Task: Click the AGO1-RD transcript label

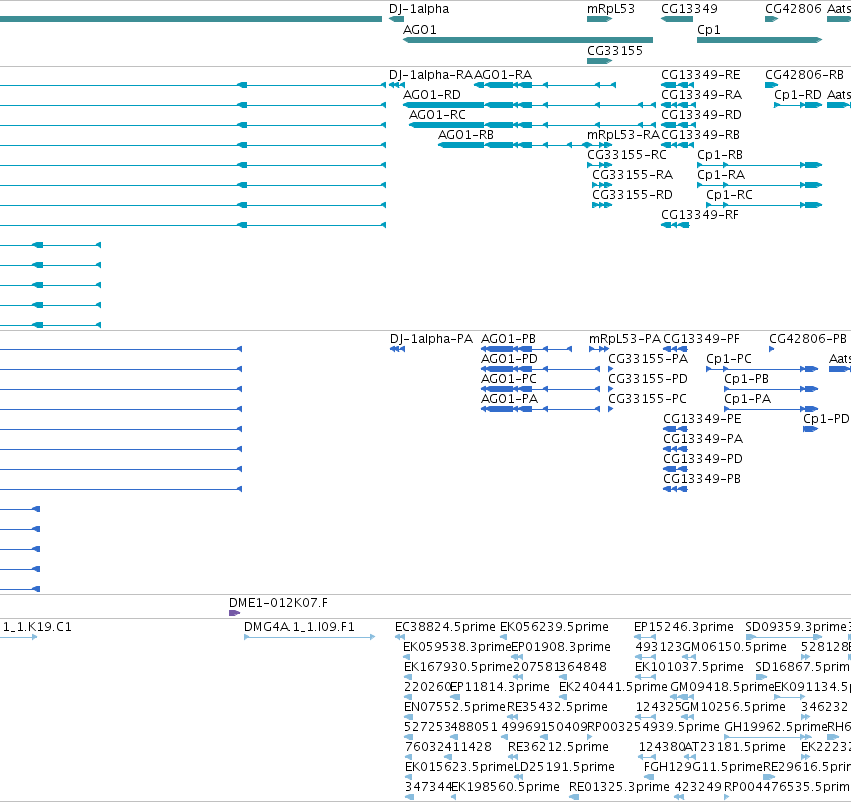Action: point(431,95)
